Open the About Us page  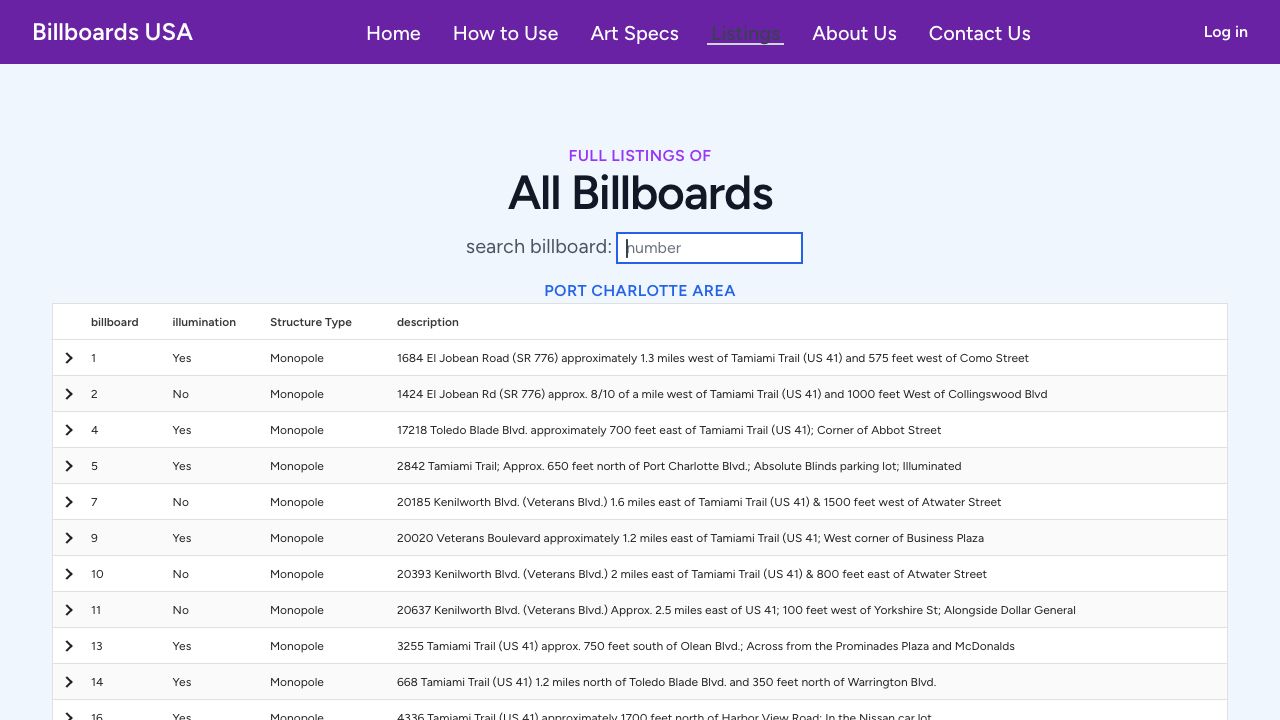pos(855,33)
